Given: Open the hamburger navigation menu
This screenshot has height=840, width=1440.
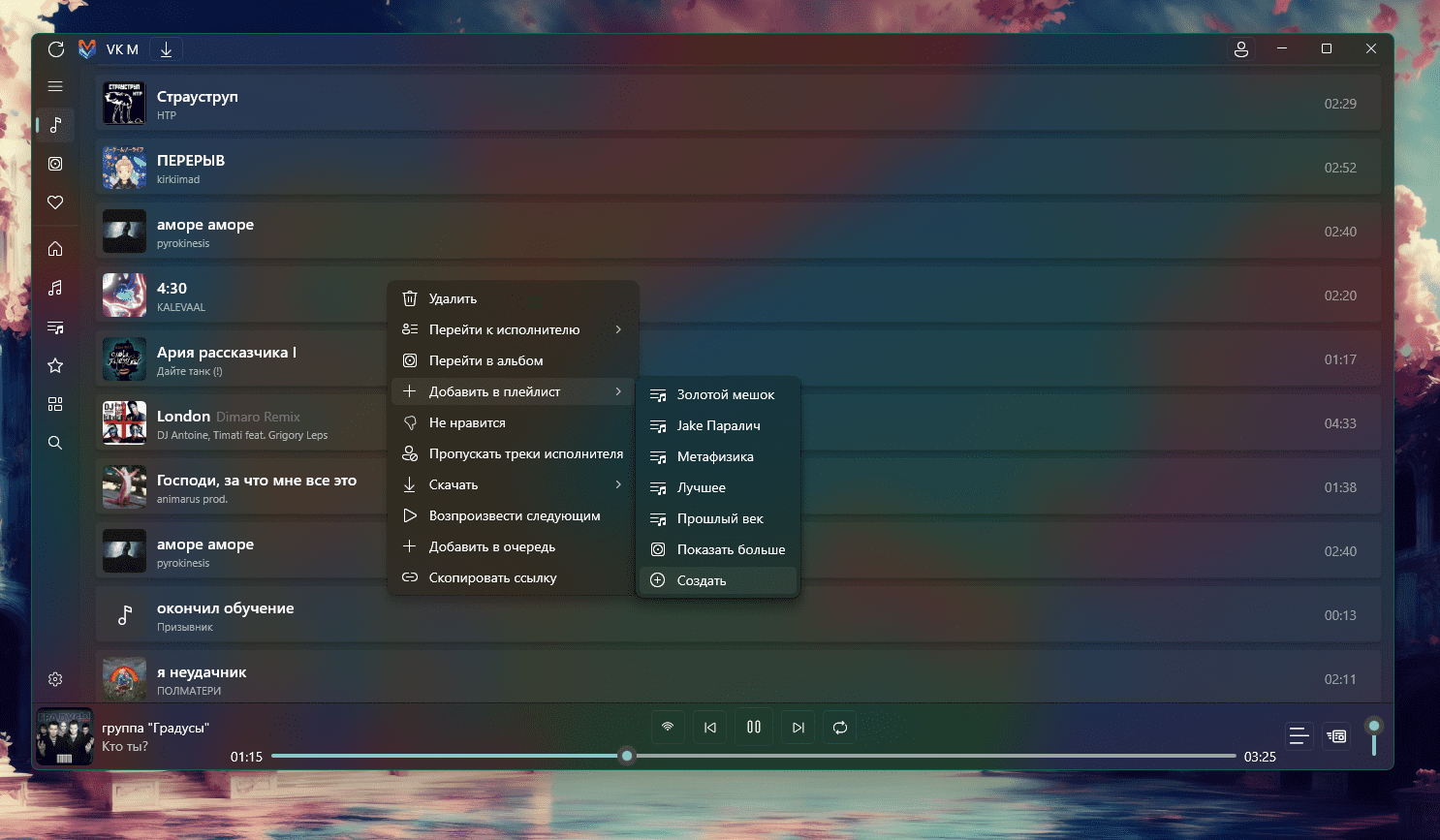Looking at the screenshot, I should [x=55, y=86].
